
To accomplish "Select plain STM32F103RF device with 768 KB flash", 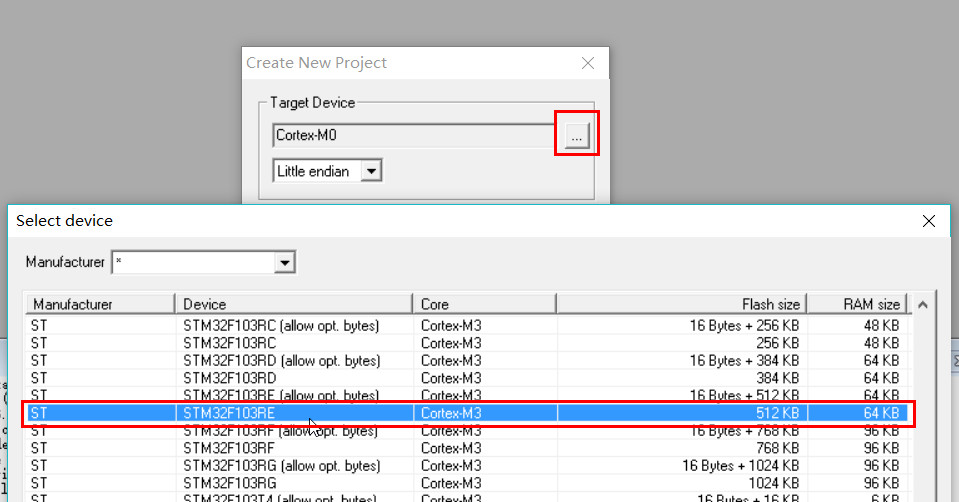I will tap(468, 448).
